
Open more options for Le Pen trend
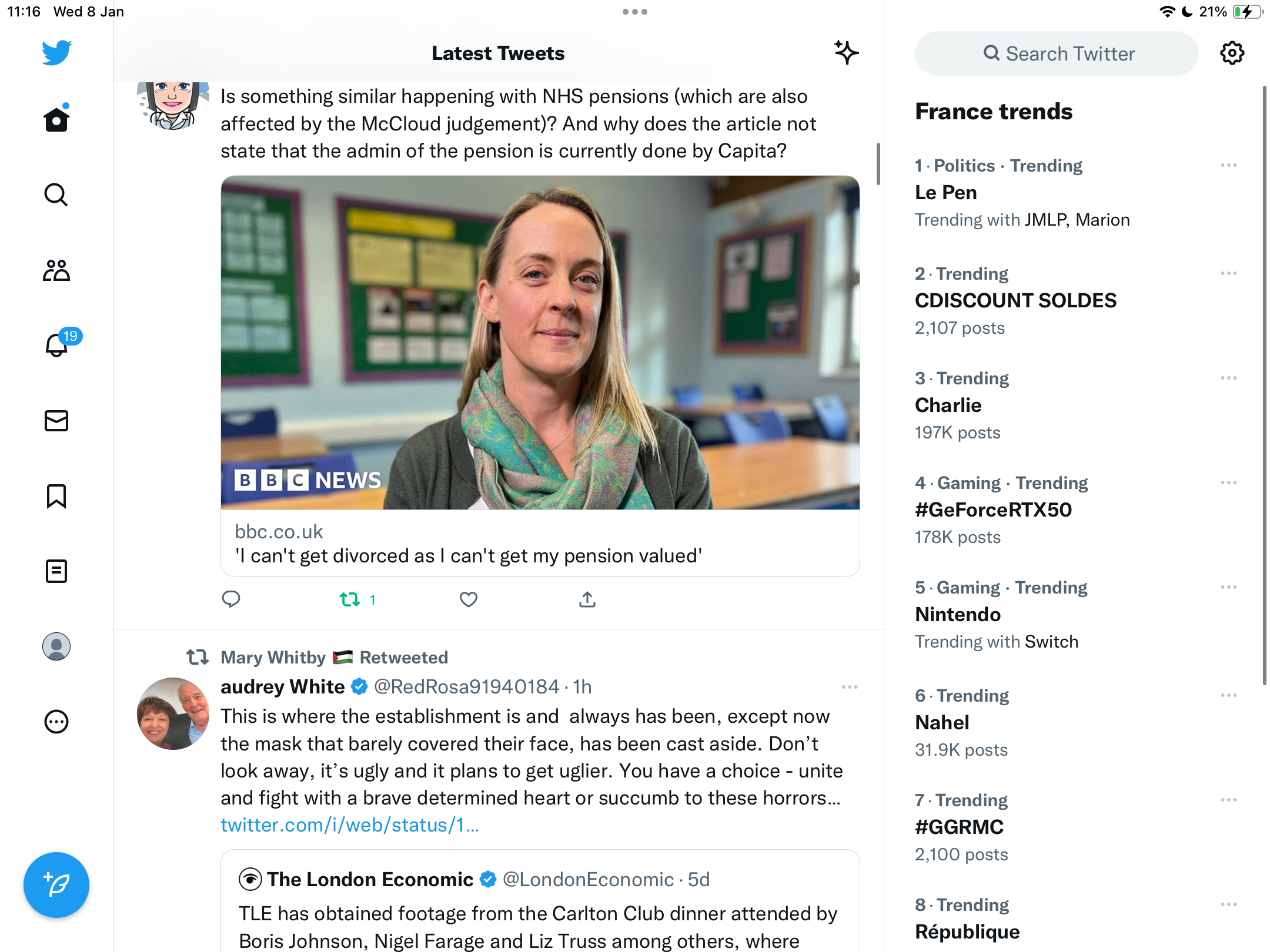click(x=1228, y=165)
